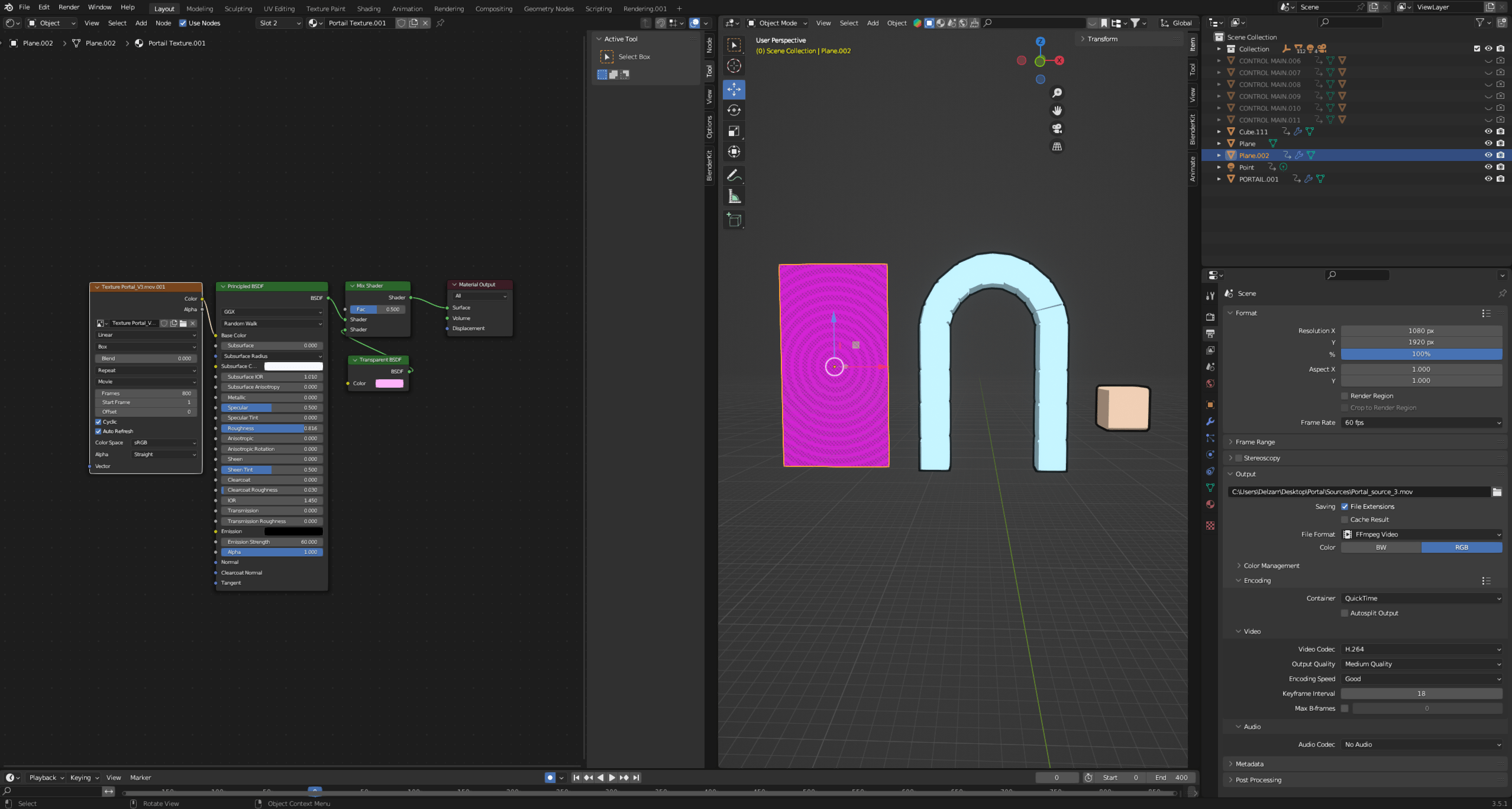
Task: Hide Plane.002 with its eye icon
Action: point(1488,155)
